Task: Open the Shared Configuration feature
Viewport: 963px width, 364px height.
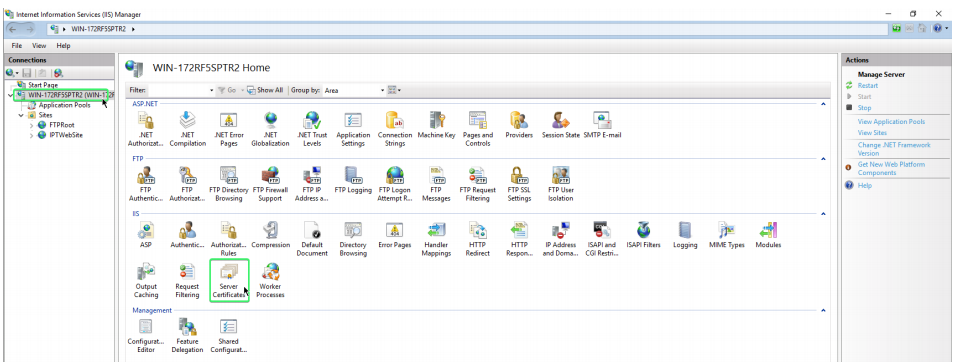Action: pyautogui.click(x=228, y=336)
